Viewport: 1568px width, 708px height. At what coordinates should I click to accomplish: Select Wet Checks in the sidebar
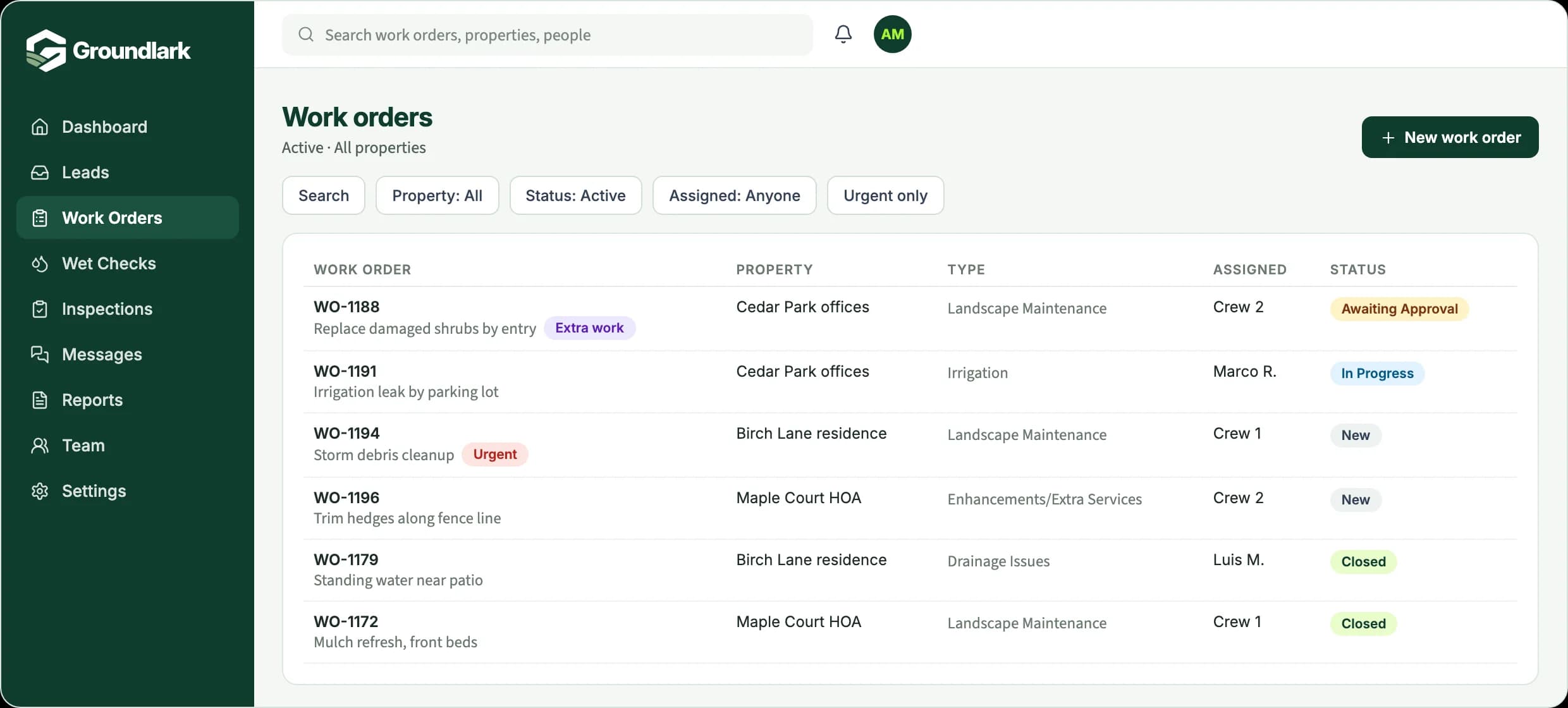(x=128, y=264)
